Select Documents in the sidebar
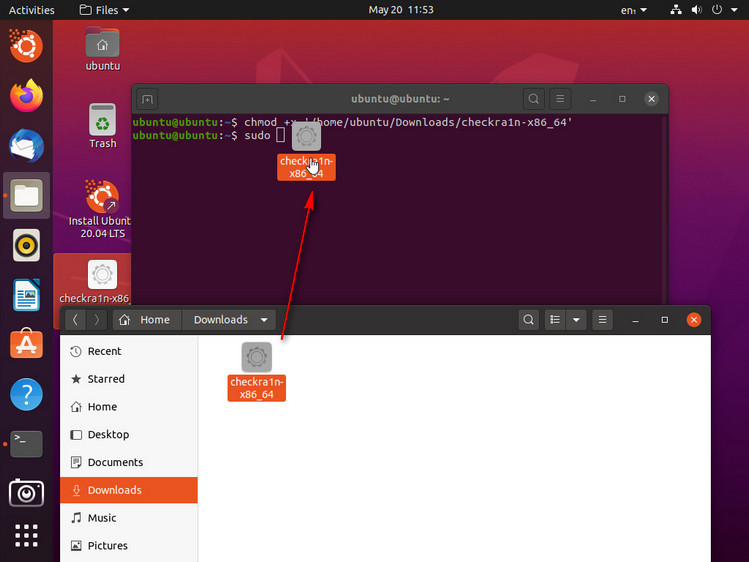 115,462
